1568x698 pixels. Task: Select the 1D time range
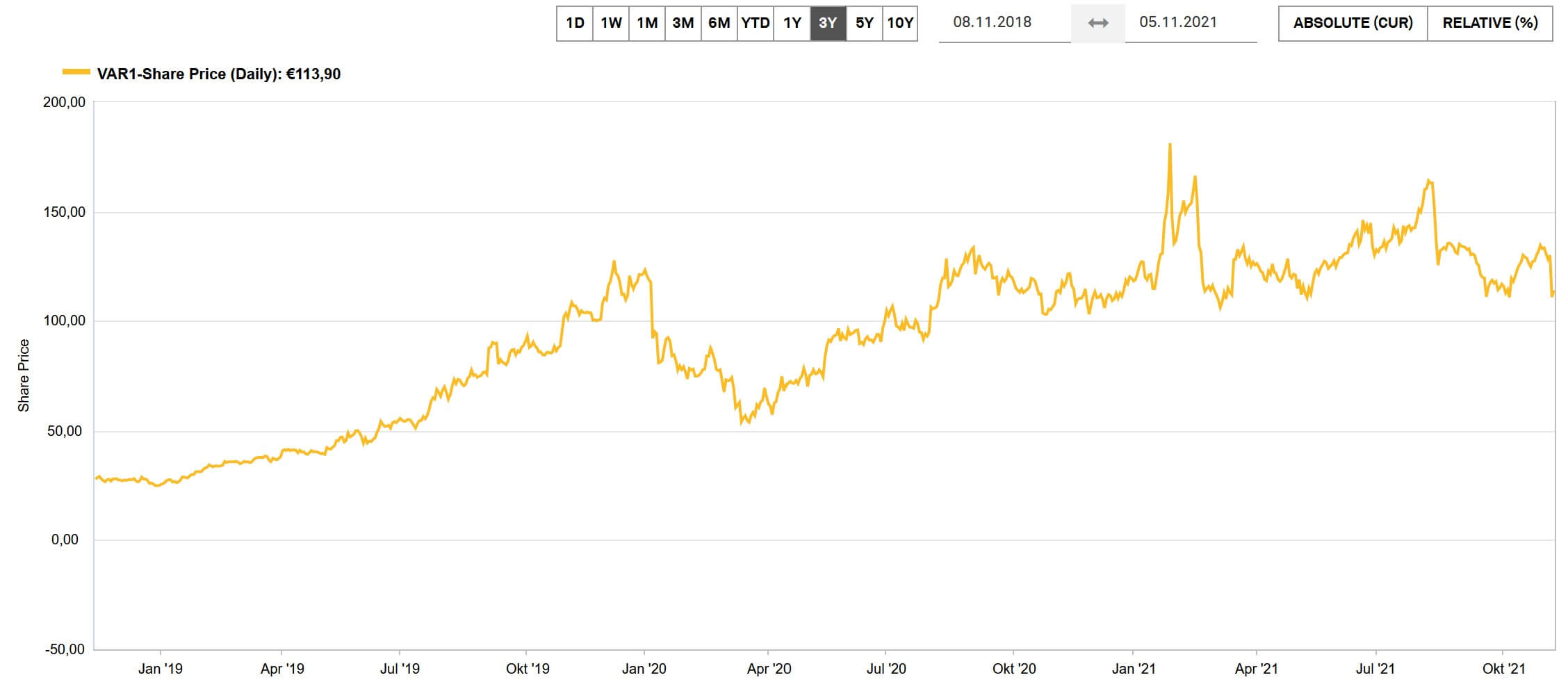[575, 22]
